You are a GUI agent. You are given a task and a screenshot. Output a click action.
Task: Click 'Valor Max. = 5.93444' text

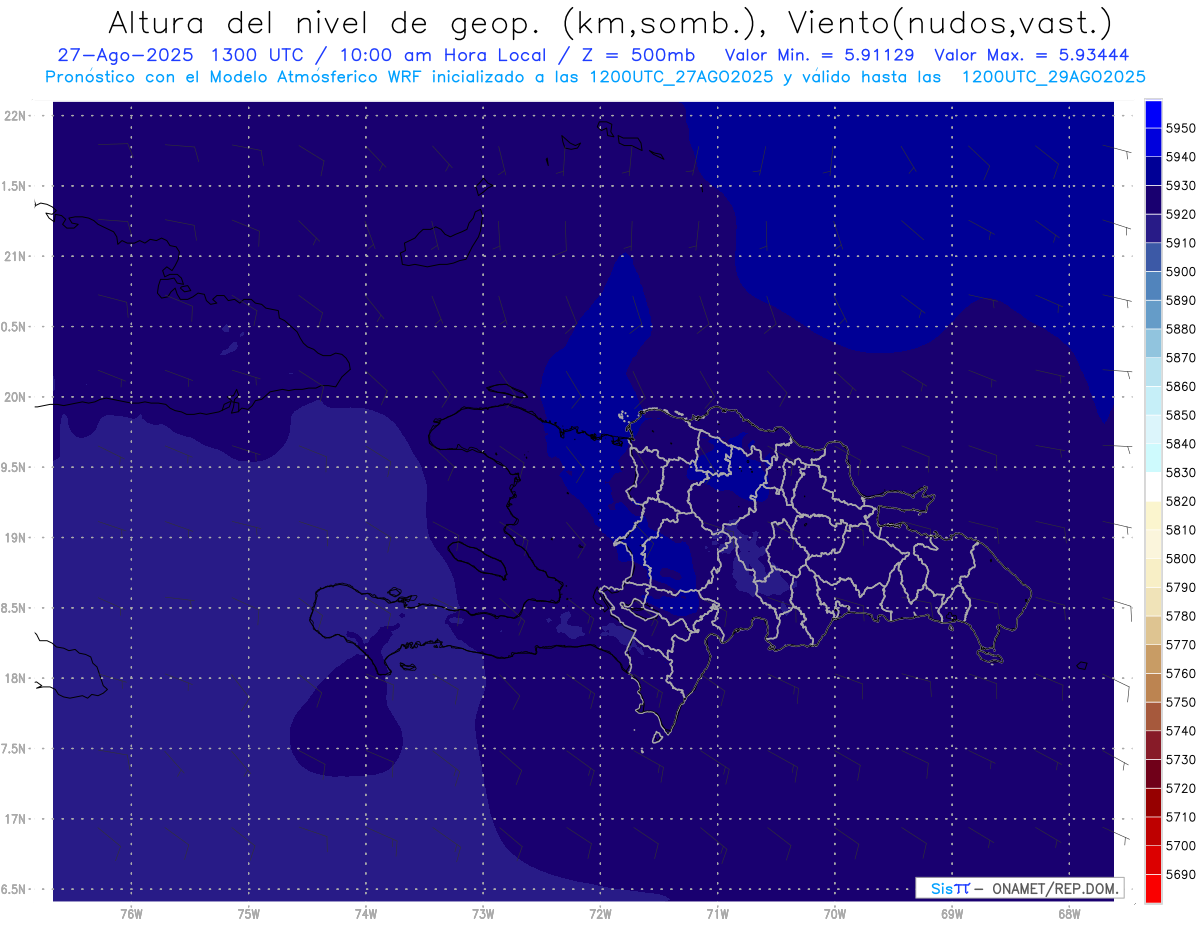tap(1033, 56)
